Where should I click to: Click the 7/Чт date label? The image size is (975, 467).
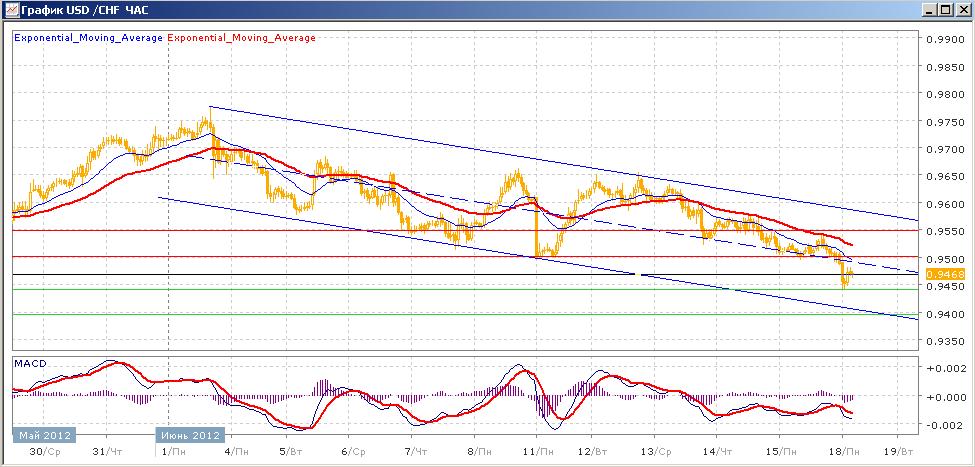[416, 450]
